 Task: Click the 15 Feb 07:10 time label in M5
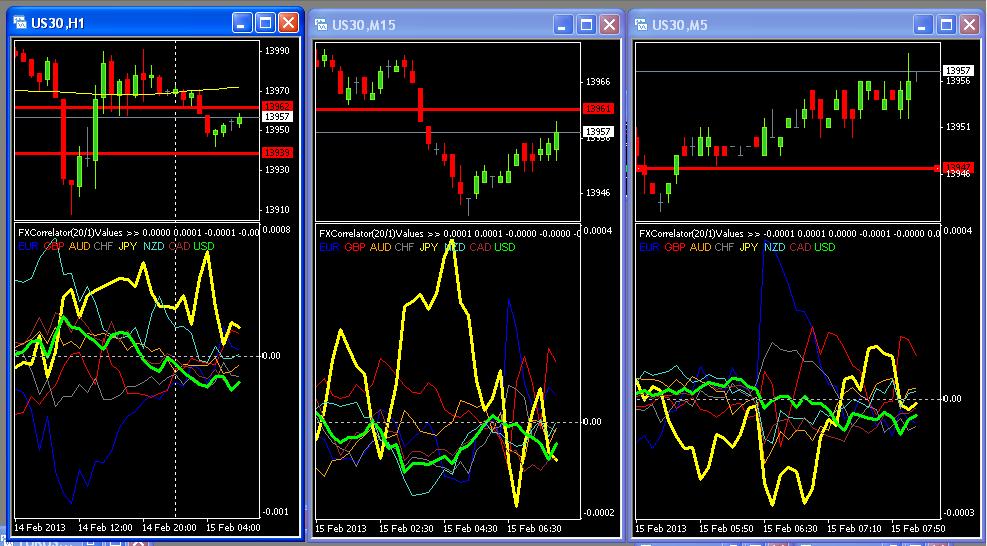(854, 528)
